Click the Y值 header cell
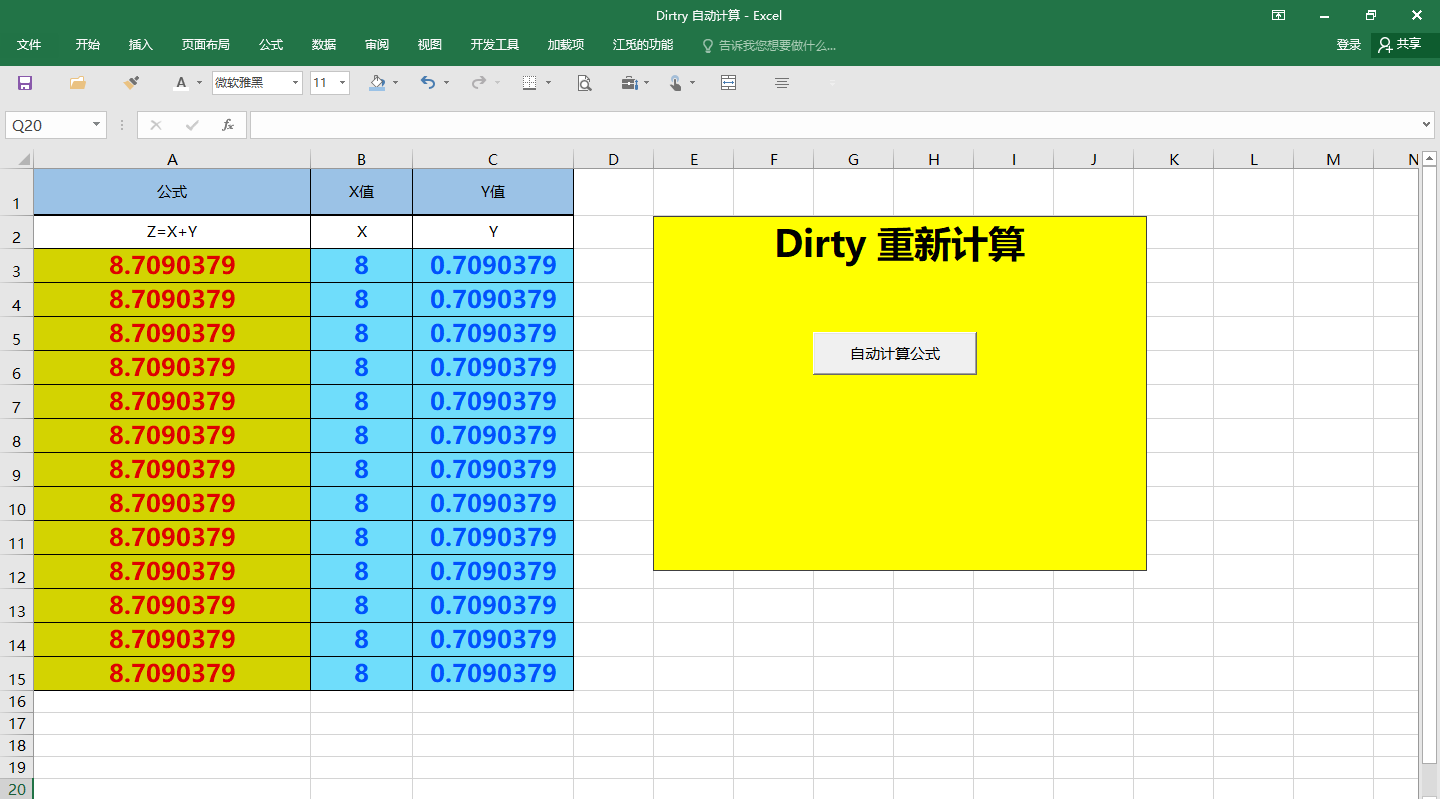Viewport: 1440px width, 799px height. coord(493,192)
